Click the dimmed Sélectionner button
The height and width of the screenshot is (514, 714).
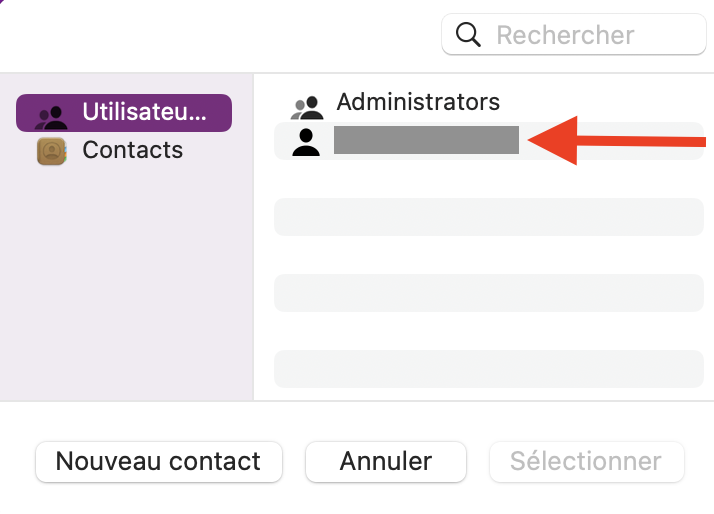(586, 461)
